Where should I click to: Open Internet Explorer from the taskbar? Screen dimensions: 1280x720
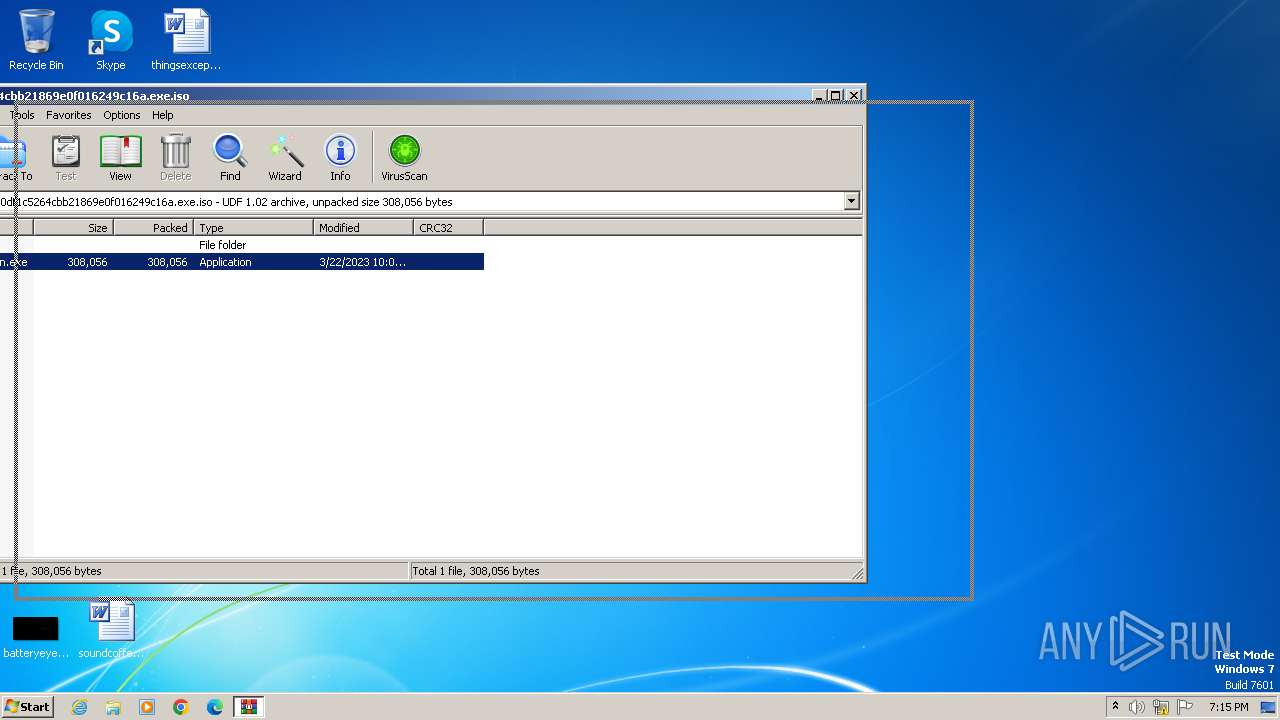point(79,707)
